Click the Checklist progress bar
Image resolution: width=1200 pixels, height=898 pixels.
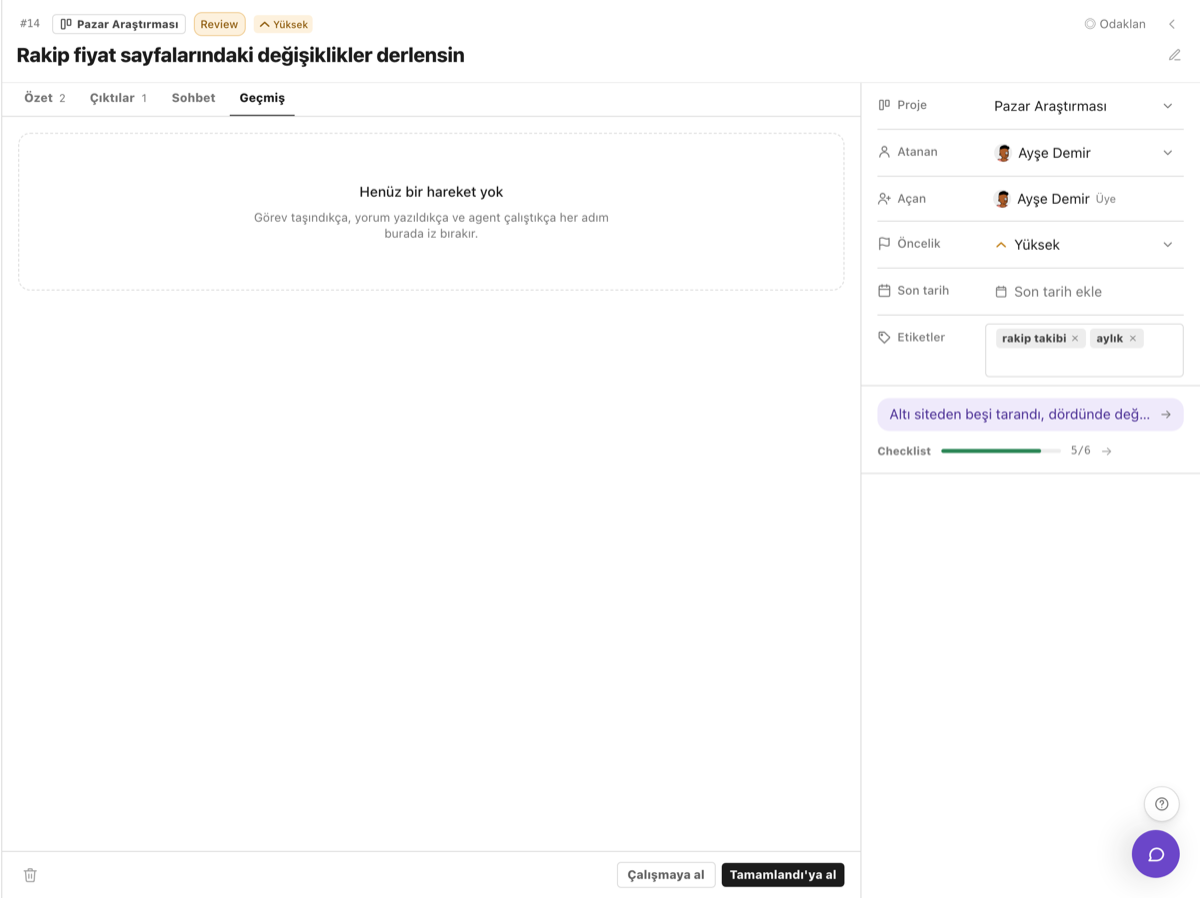[x=1001, y=451]
